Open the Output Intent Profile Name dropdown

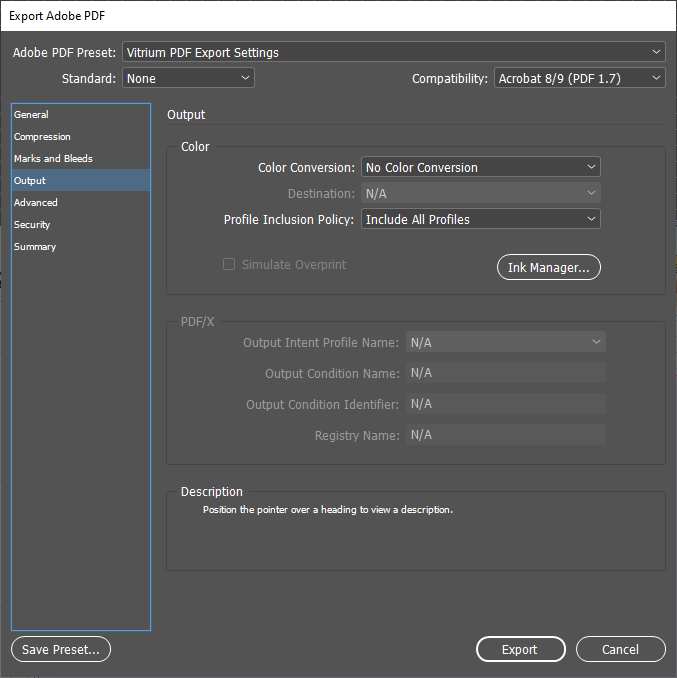coord(506,342)
